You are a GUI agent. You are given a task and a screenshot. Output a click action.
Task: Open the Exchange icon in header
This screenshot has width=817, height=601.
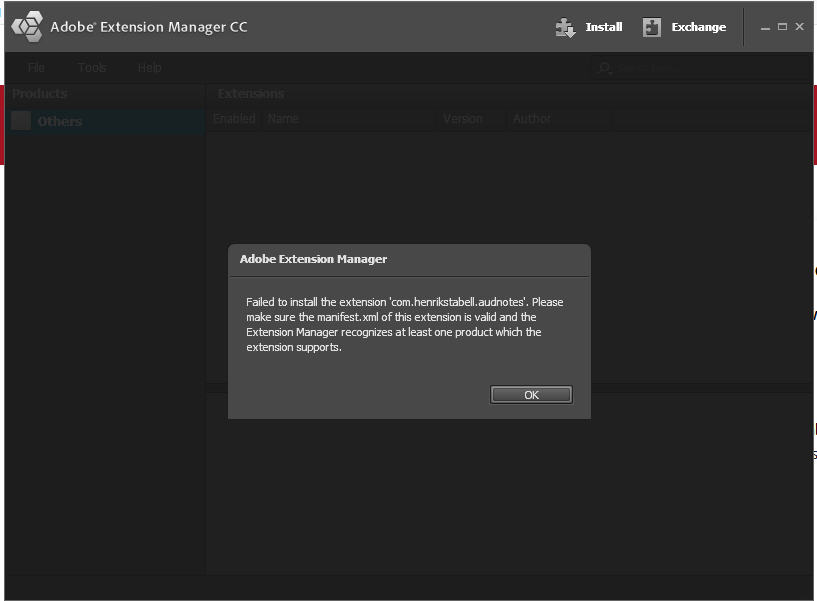[x=651, y=27]
